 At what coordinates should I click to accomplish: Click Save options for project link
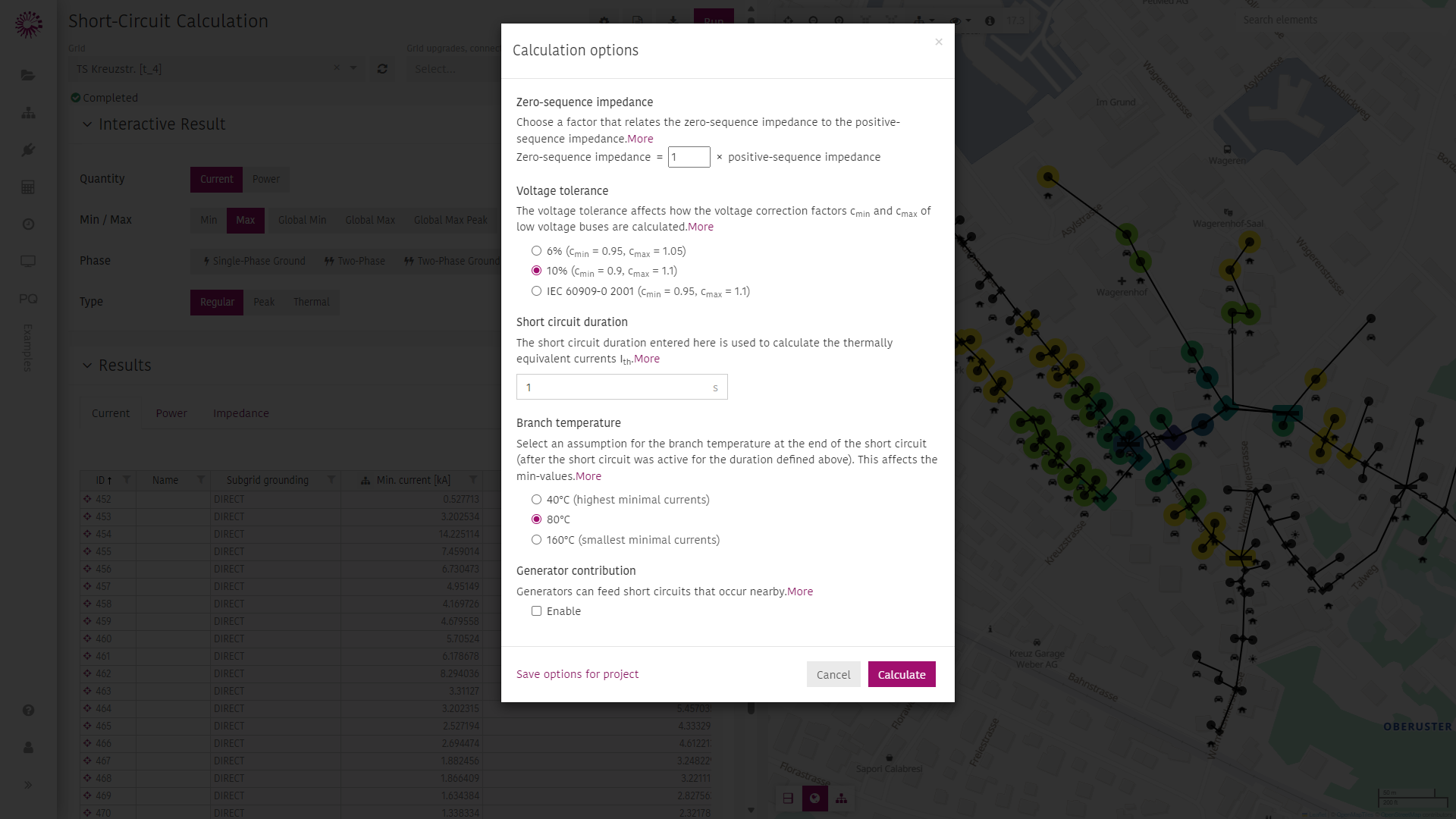[x=577, y=674]
